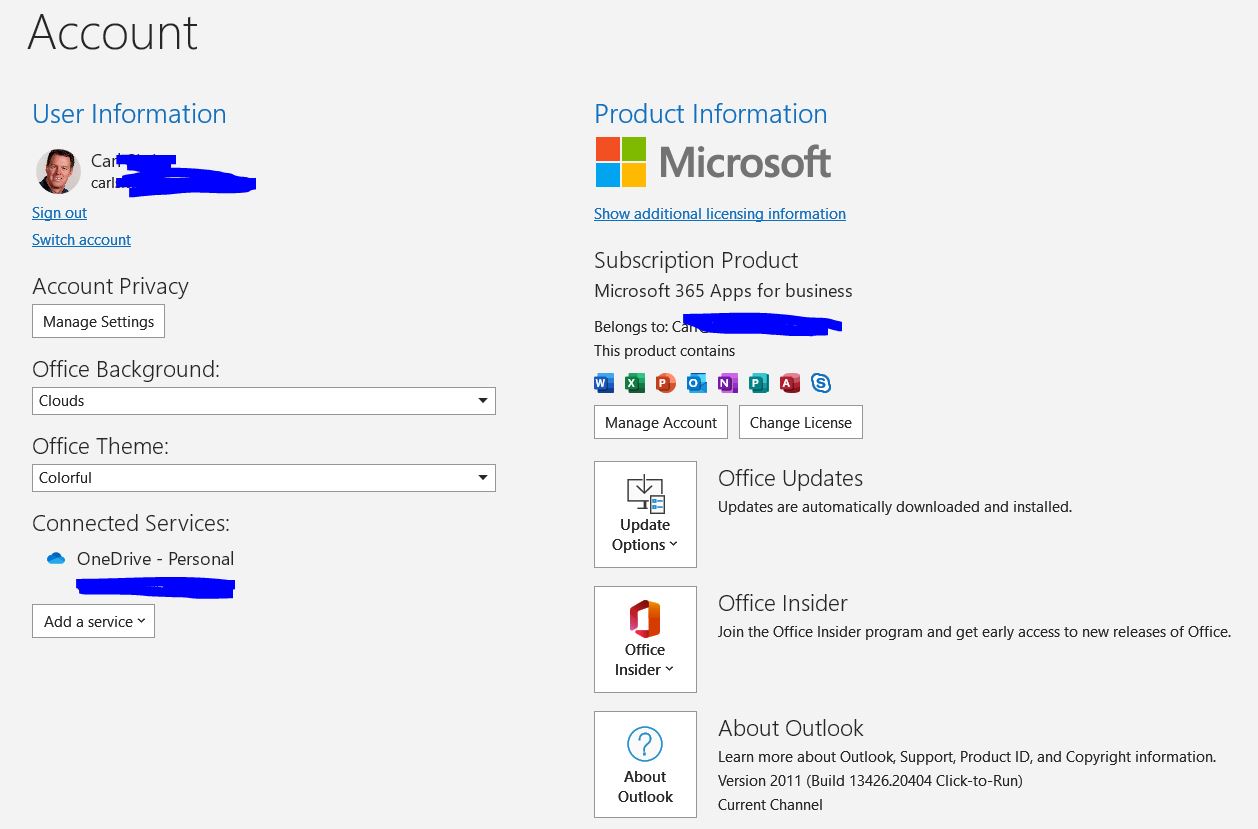
Task: Click the 'This product contains' text
Action: (x=664, y=351)
